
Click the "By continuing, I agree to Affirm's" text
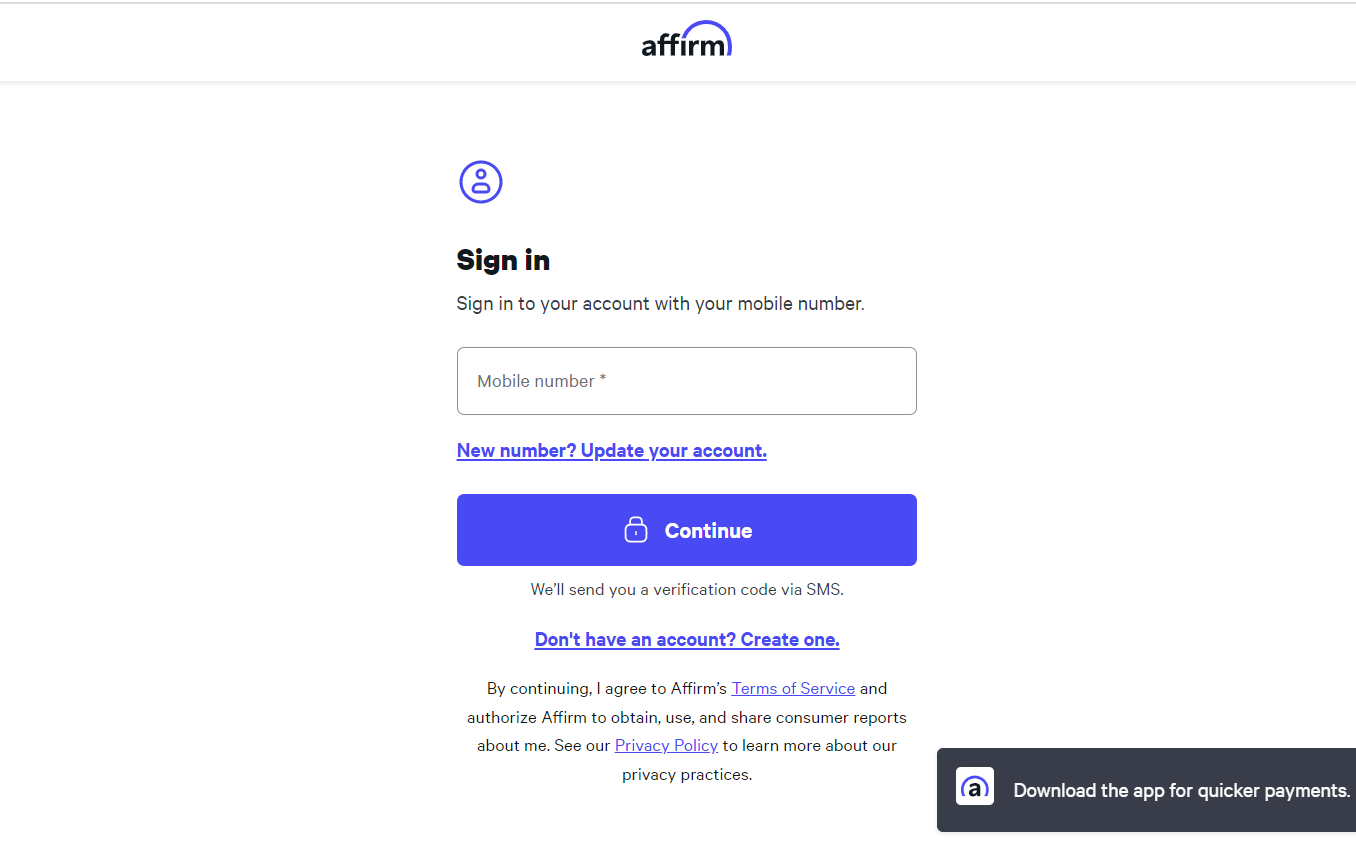coord(606,689)
